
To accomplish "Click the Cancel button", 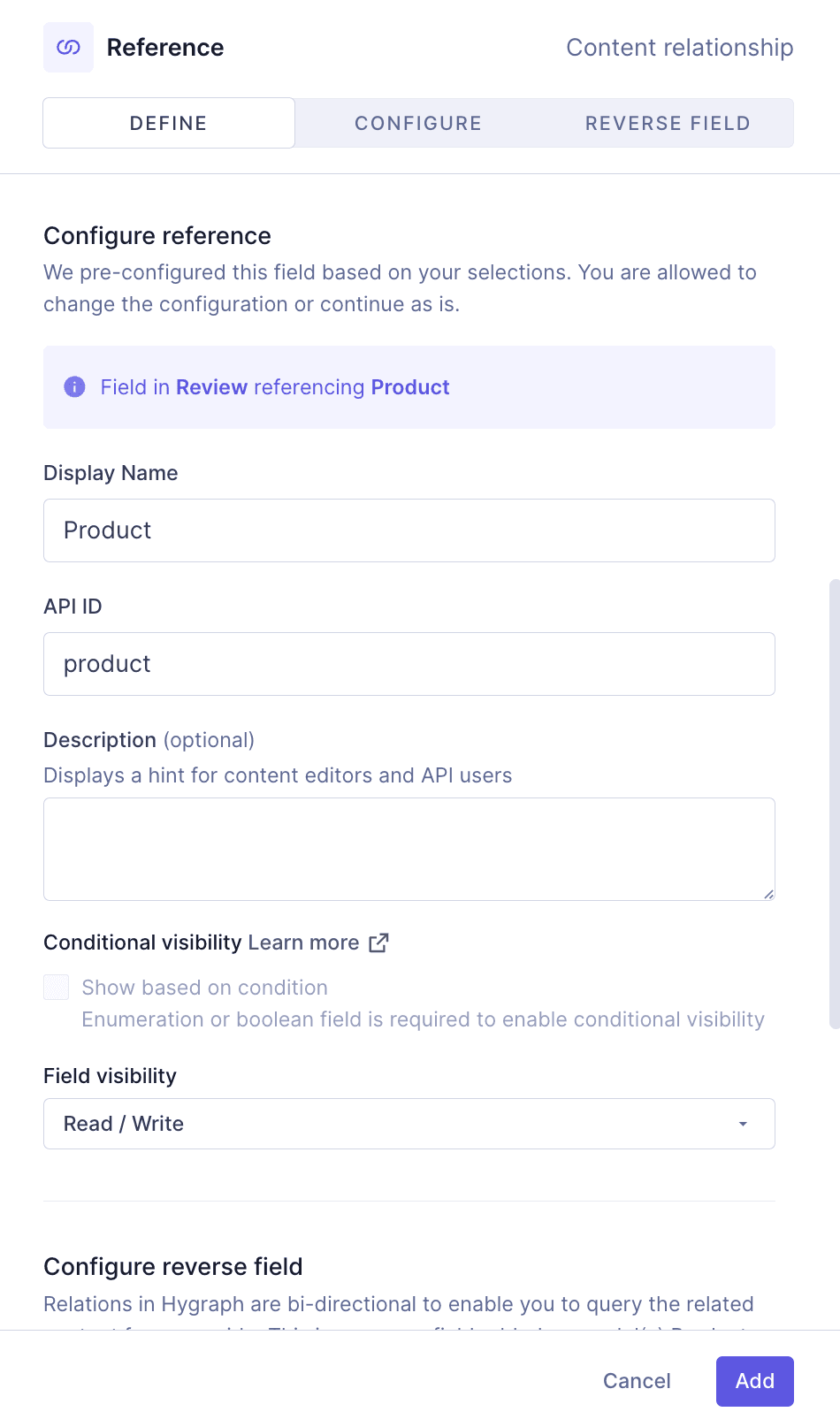I will (x=636, y=1381).
